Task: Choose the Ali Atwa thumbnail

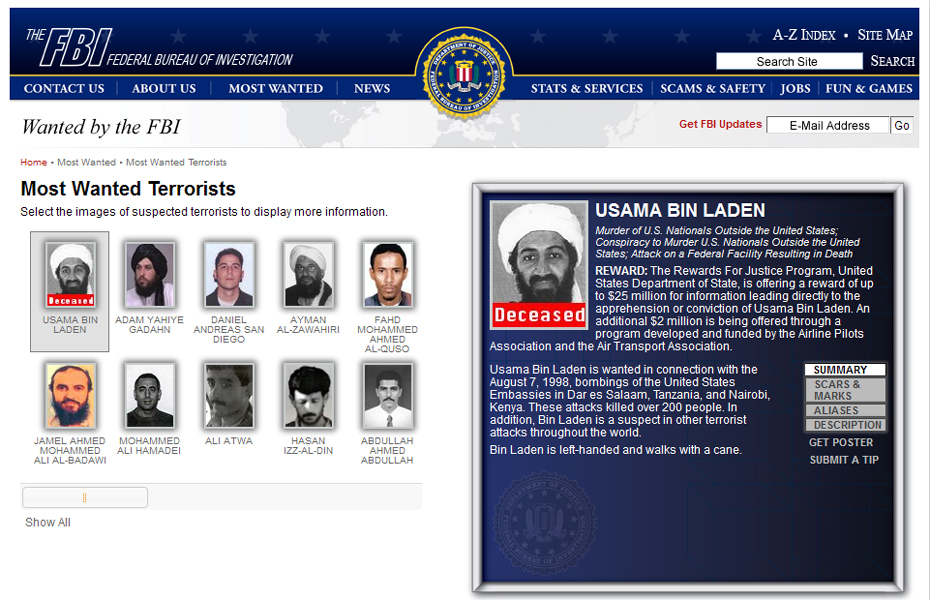Action: pos(229,395)
